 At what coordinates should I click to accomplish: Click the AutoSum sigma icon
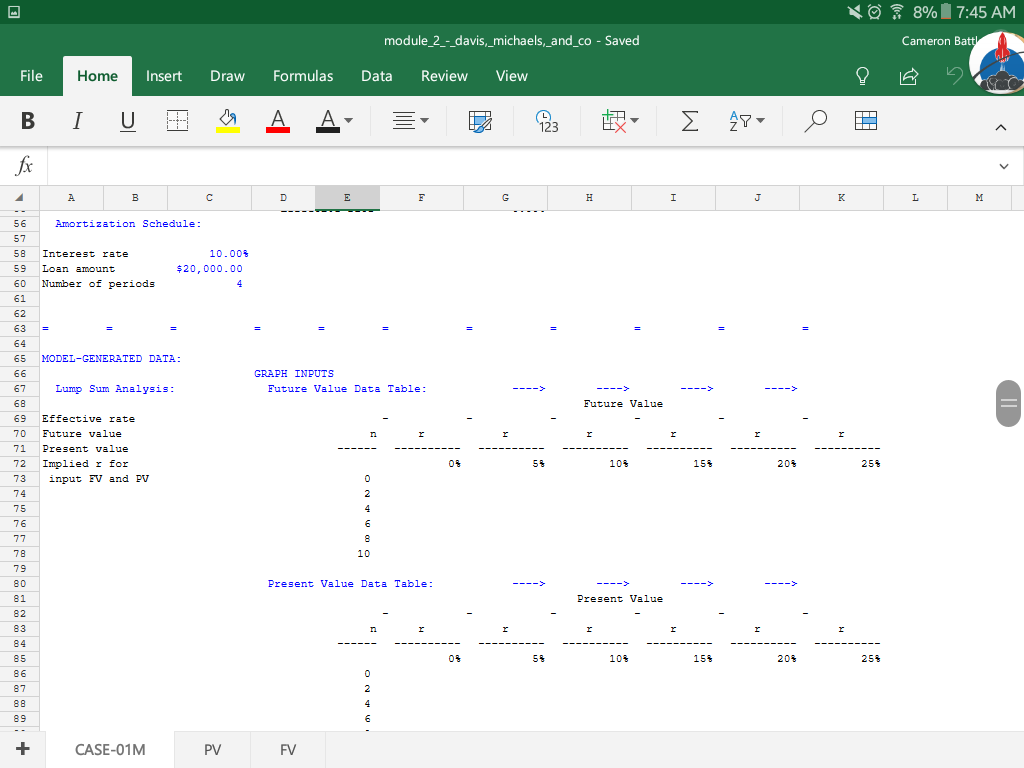point(690,121)
